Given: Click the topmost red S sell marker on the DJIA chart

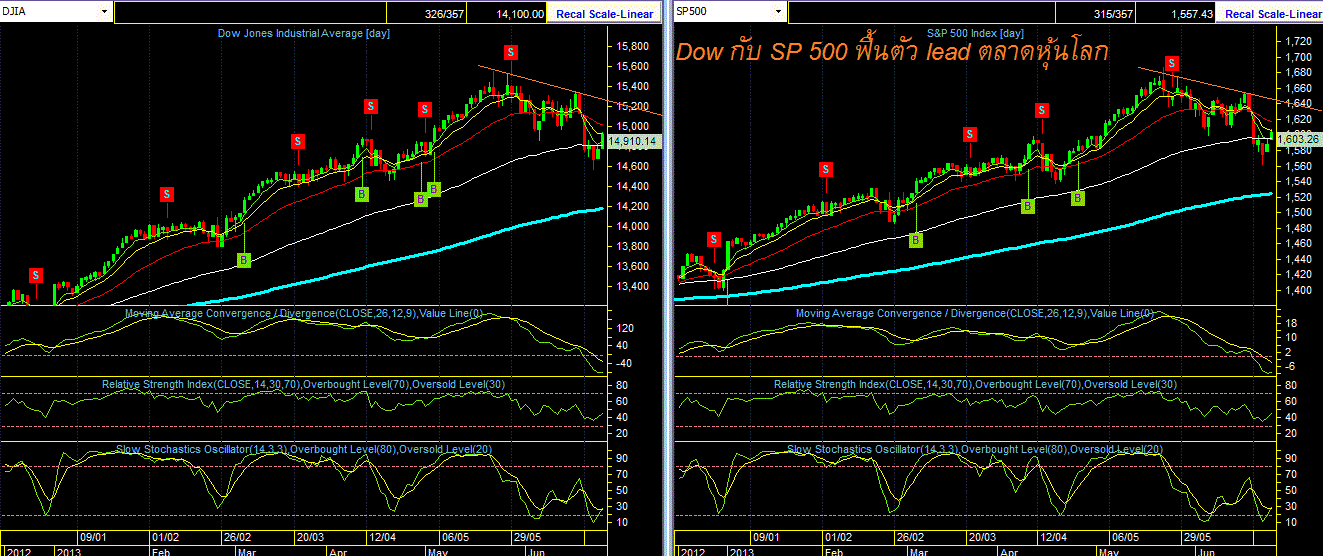Looking at the screenshot, I should point(510,51).
